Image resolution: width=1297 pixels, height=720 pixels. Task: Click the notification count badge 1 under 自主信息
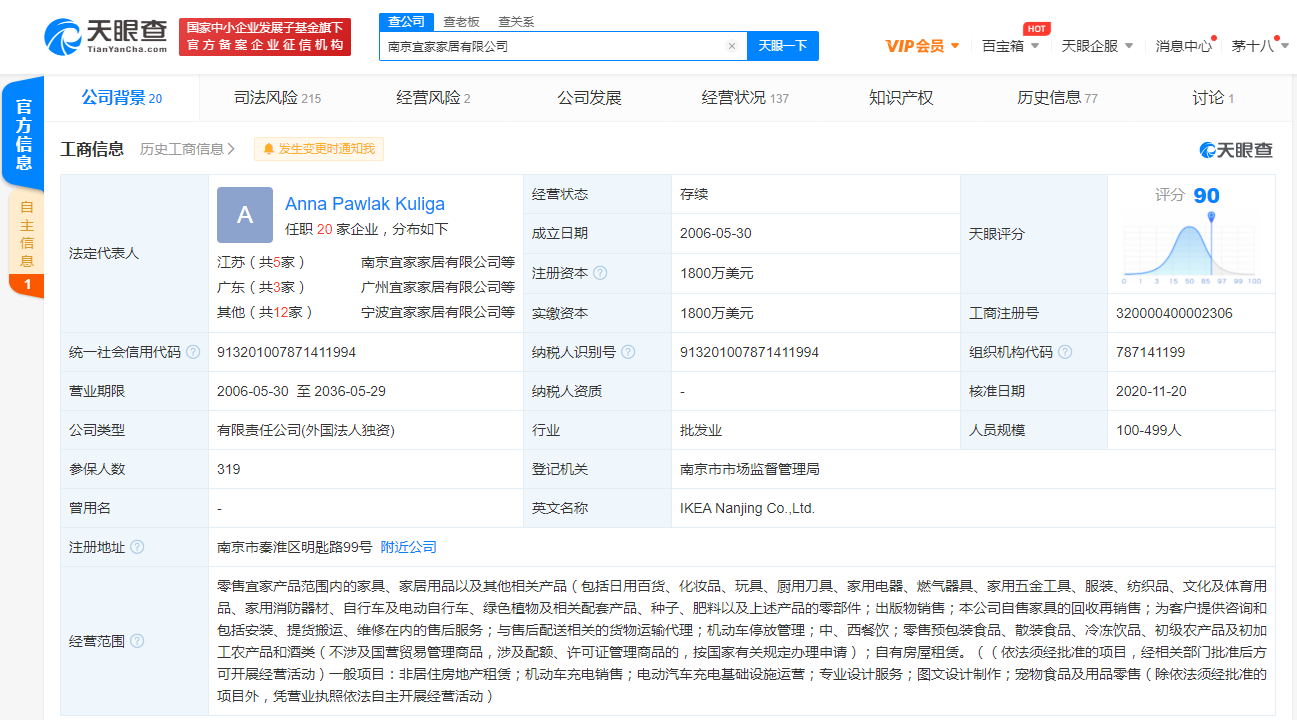pyautogui.click(x=27, y=285)
